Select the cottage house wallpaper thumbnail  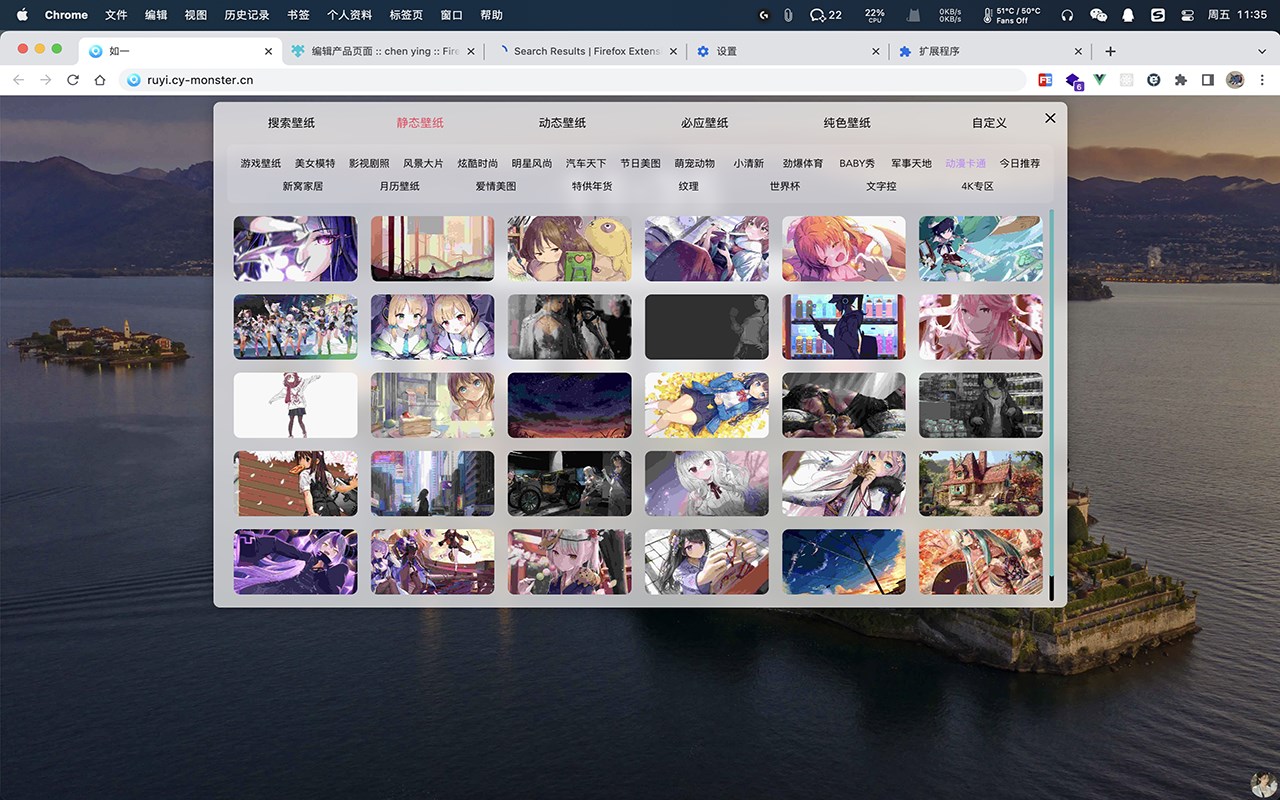click(980, 484)
